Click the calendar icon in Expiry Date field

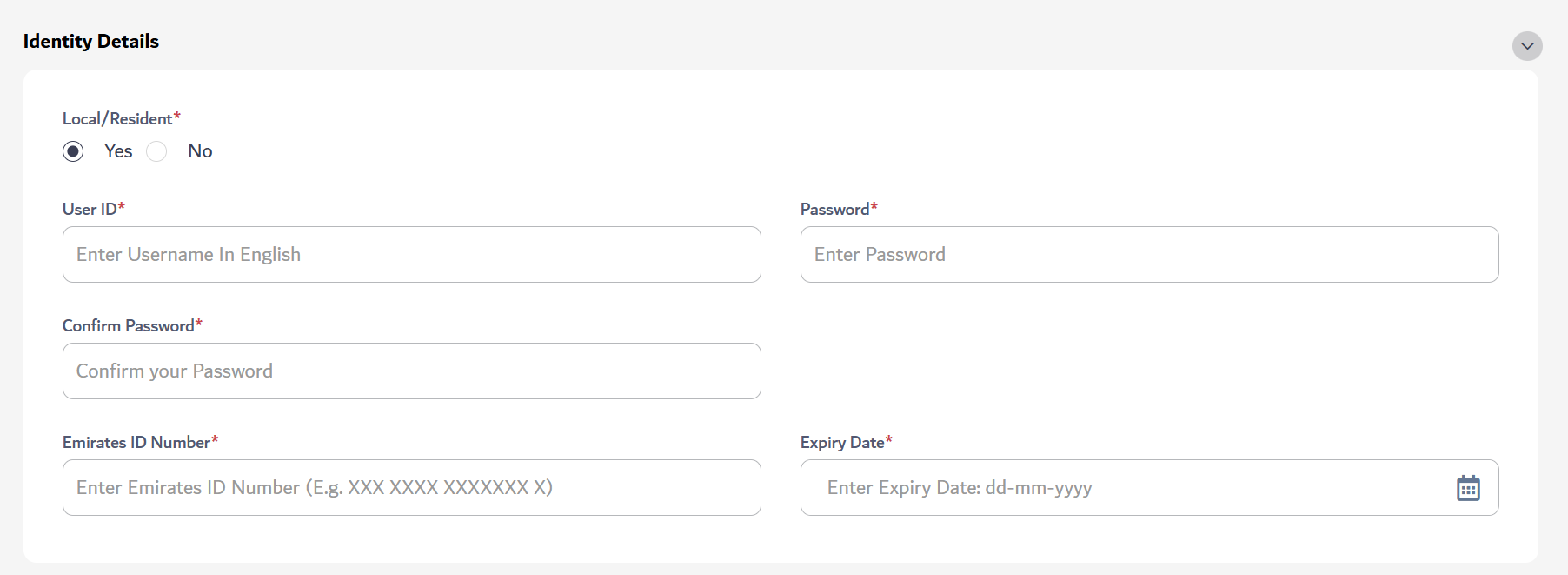(x=1468, y=487)
